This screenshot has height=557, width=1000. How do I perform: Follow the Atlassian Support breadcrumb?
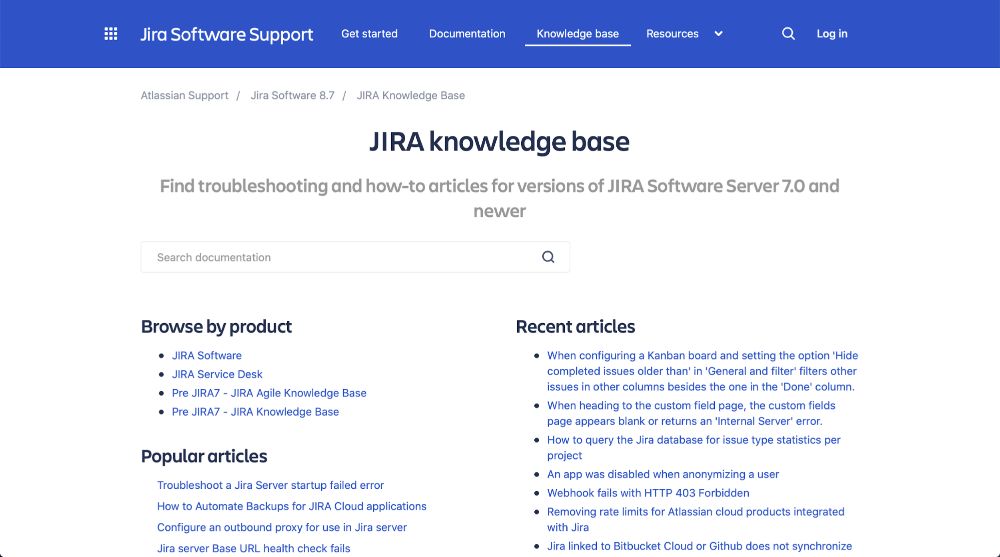click(184, 95)
